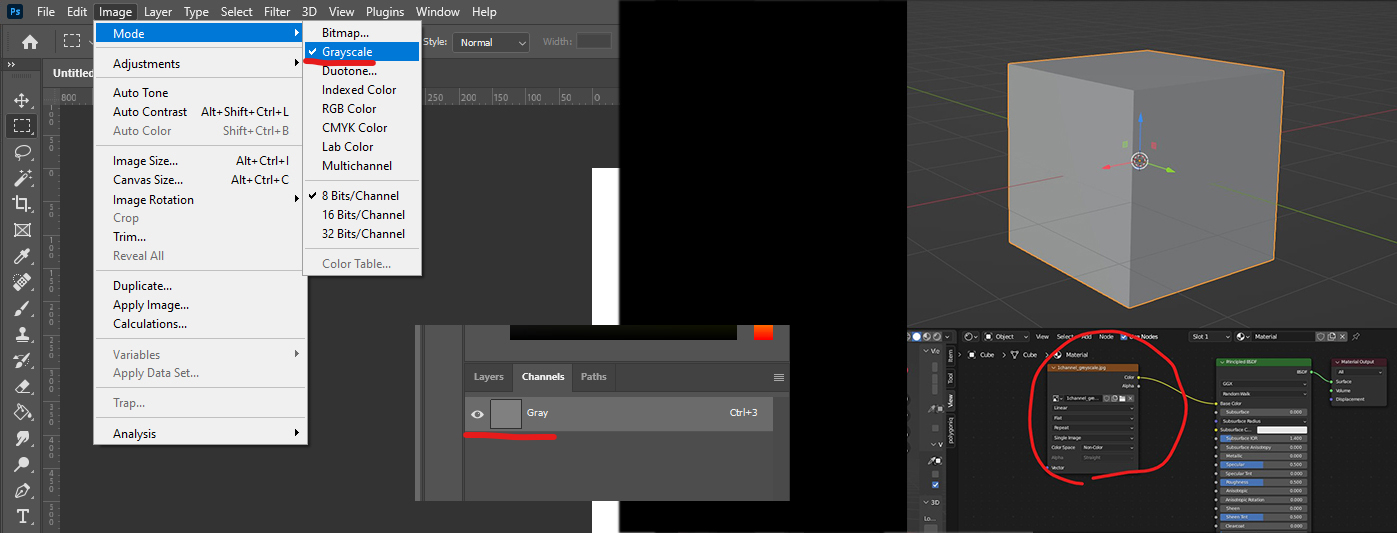This screenshot has height=533, width=1397.
Task: Open the Filter menu
Action: (x=277, y=12)
